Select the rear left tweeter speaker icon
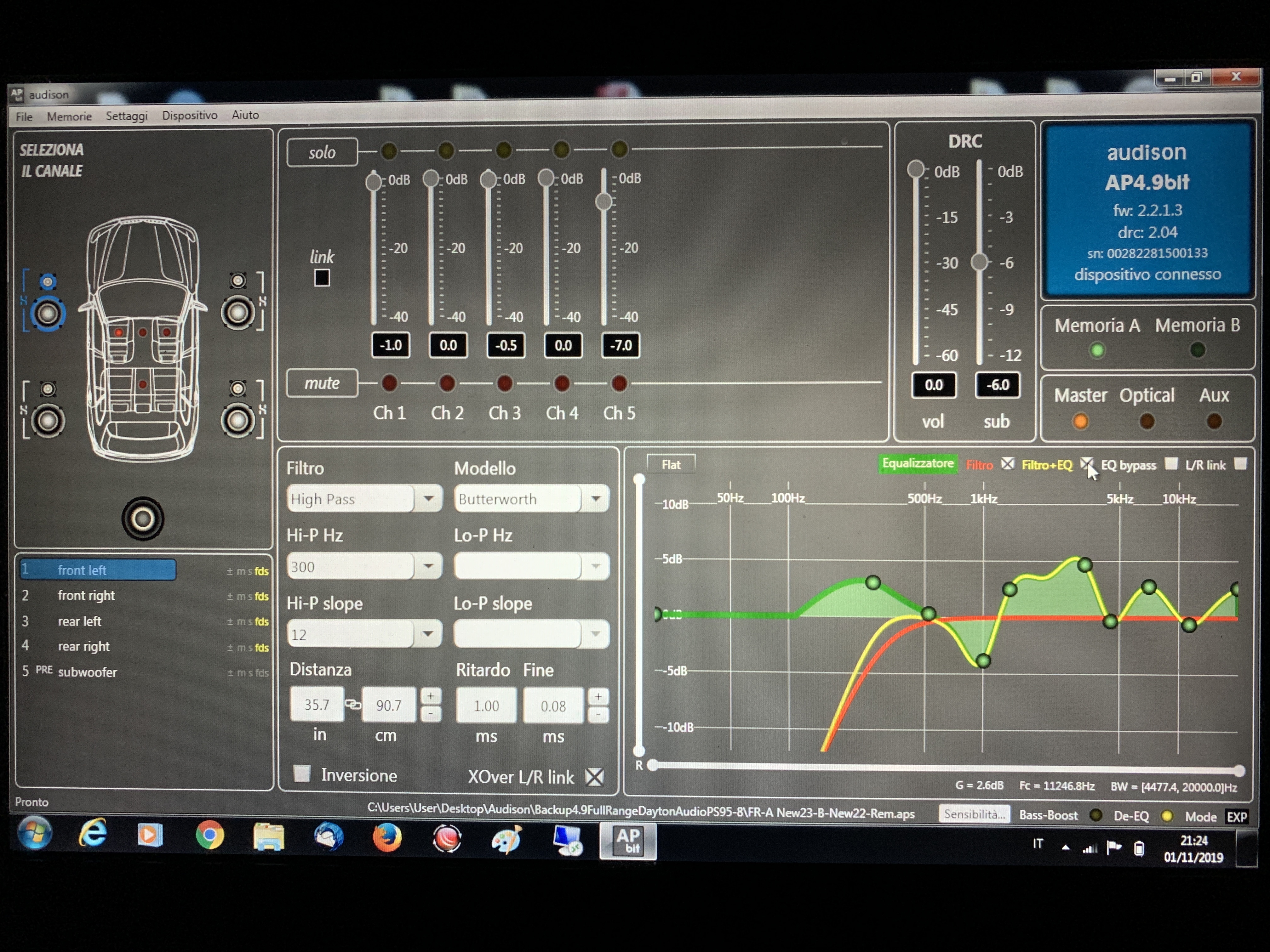Viewport: 1270px width, 952px height. coord(48,389)
